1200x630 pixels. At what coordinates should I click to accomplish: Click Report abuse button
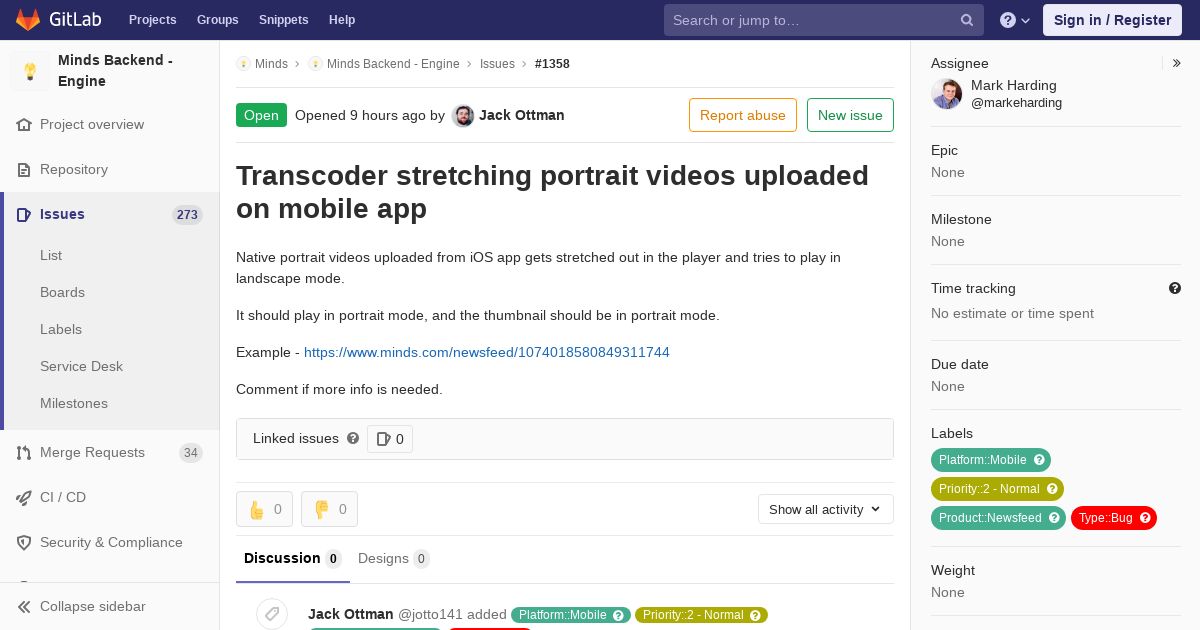[743, 115]
